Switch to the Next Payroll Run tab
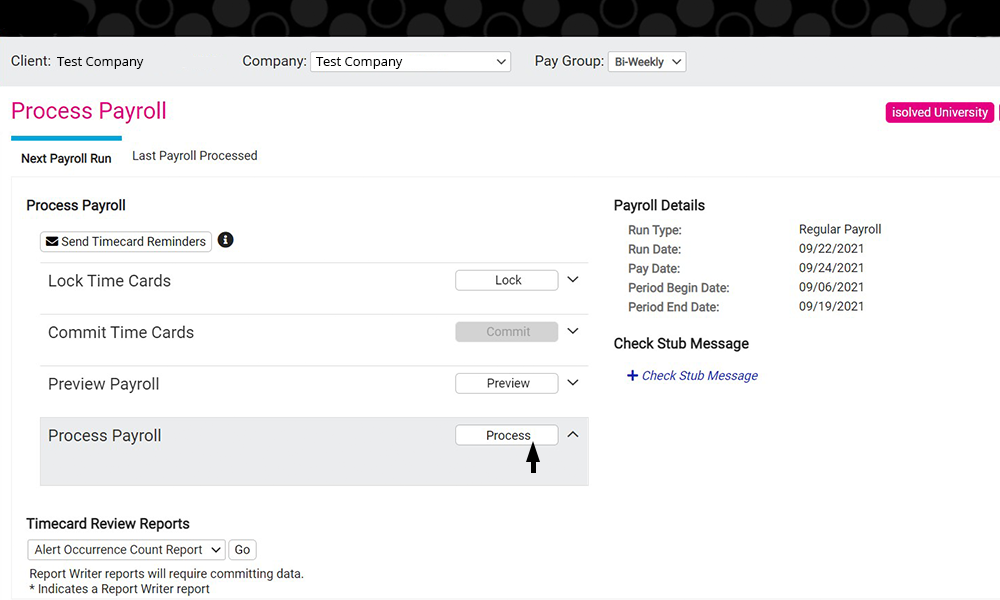 [x=66, y=158]
